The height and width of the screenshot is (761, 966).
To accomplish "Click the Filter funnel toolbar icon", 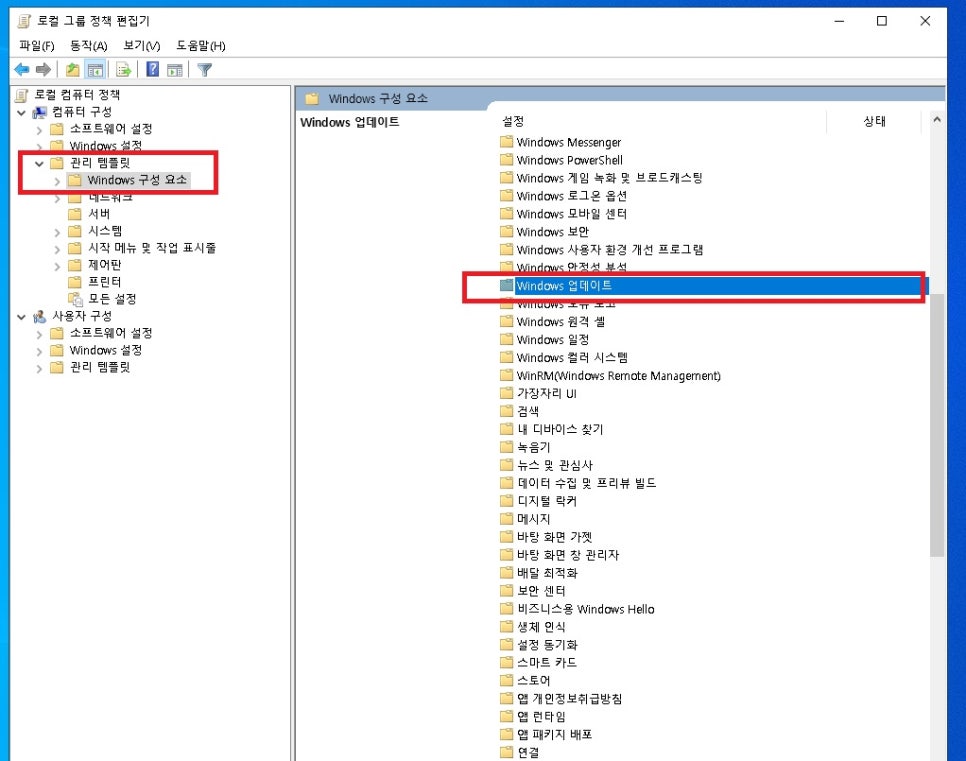I will 205,70.
